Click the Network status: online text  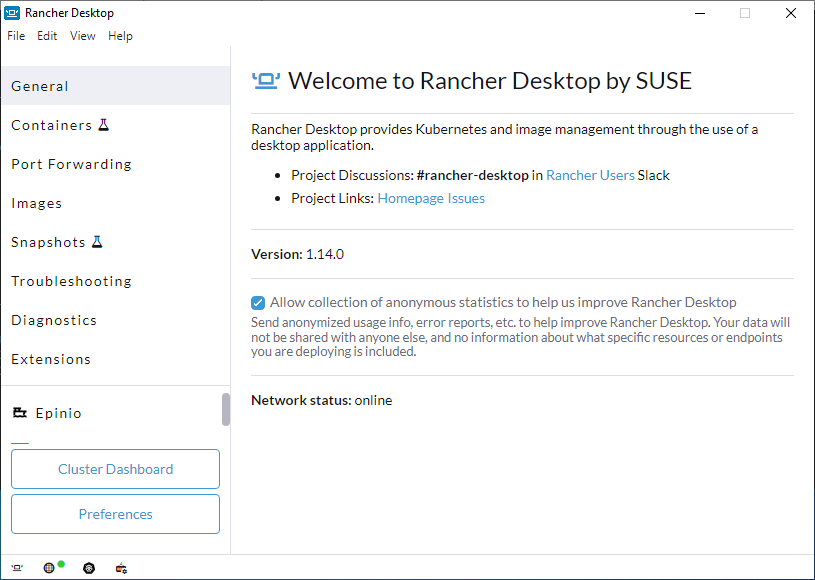[322, 400]
